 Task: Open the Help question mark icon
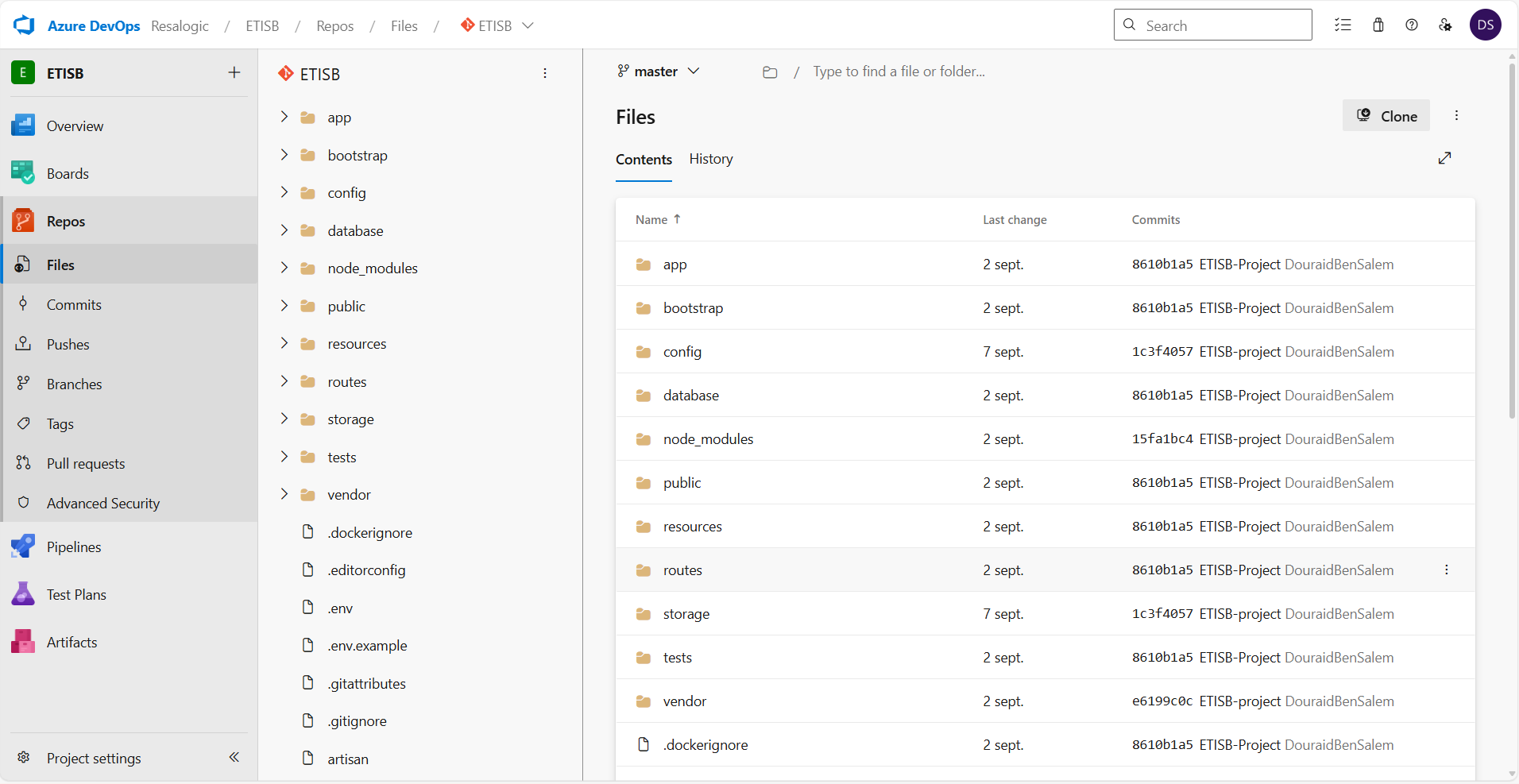pos(1412,25)
